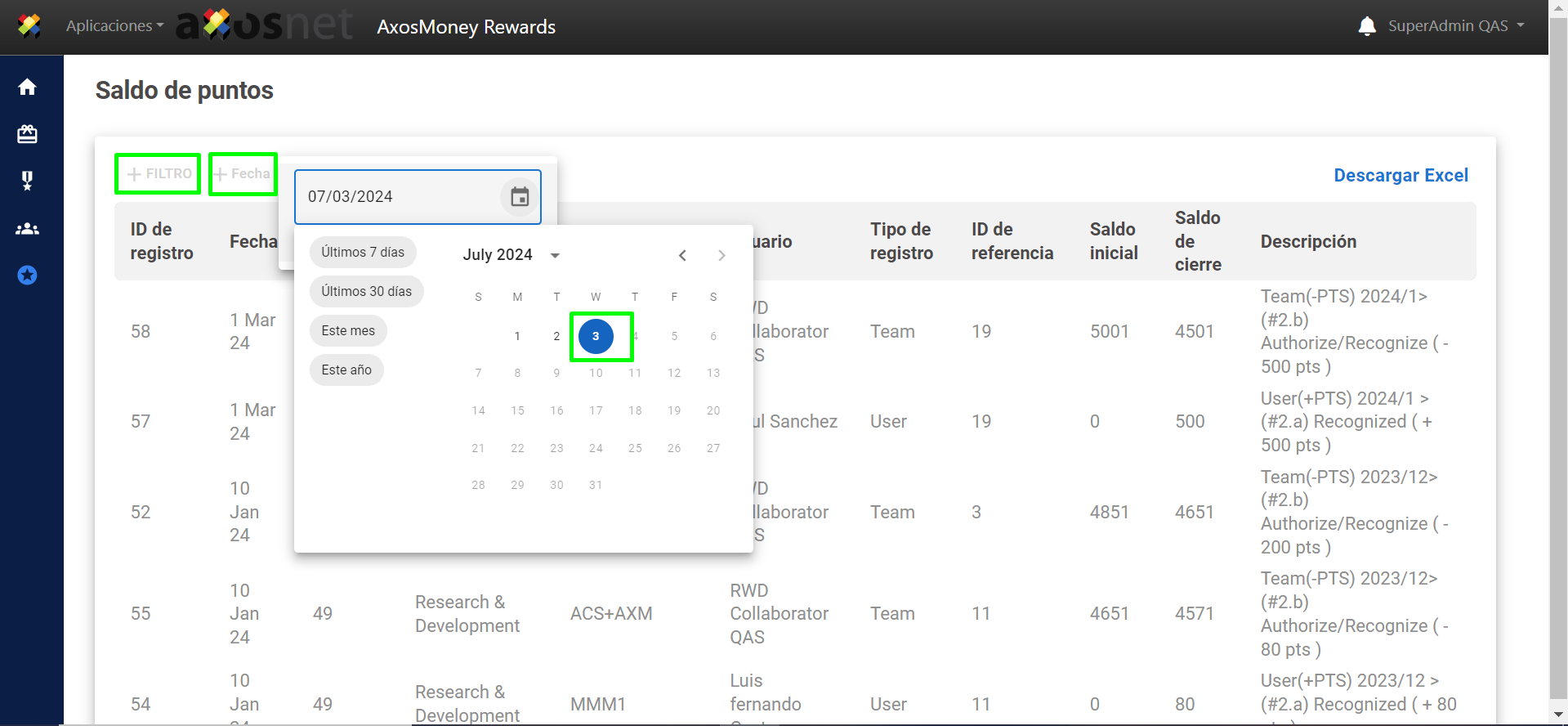The image size is (1568, 726).
Task: Go to previous month in calendar
Action: click(x=682, y=255)
